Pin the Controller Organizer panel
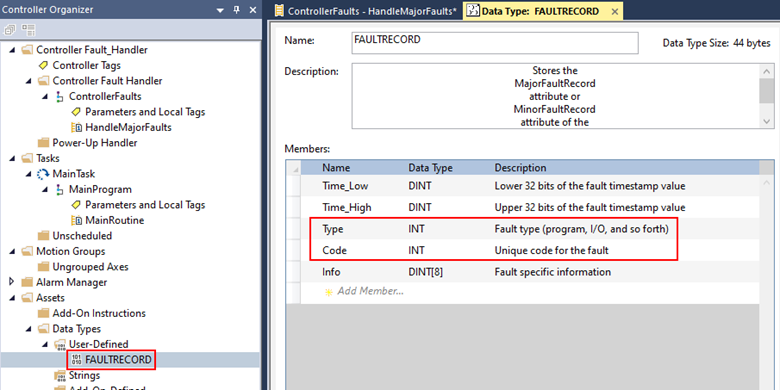Image resolution: width=780 pixels, height=390 pixels. [x=237, y=9]
